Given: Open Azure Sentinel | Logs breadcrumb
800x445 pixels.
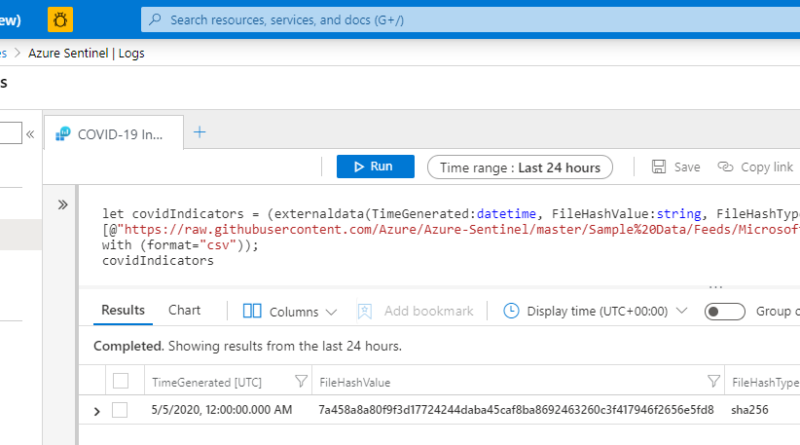Looking at the screenshot, I should click(86, 53).
